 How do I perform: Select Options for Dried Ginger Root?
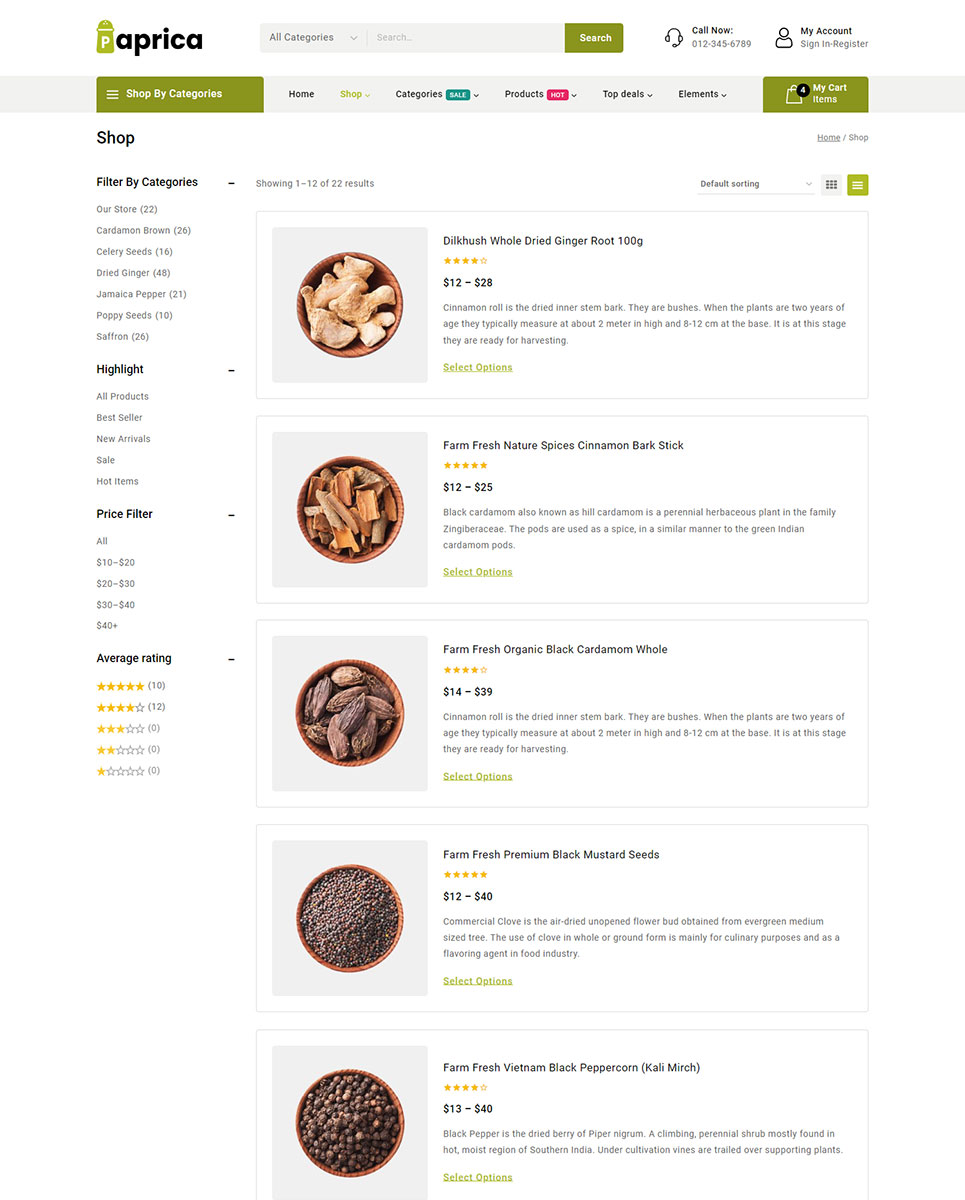pyautogui.click(x=478, y=368)
